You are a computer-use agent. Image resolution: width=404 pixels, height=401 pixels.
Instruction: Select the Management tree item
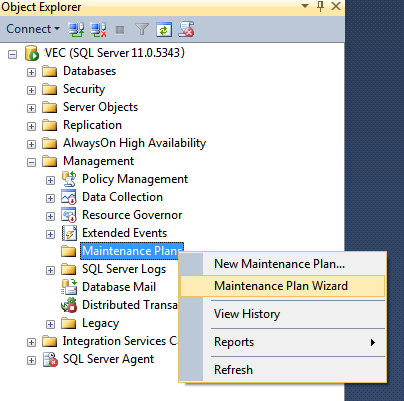click(x=98, y=161)
